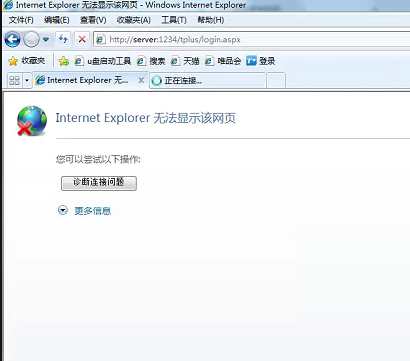Image resolution: width=410 pixels, height=361 pixels.
Task: Stop loading with the red X
Action: pos(82,39)
